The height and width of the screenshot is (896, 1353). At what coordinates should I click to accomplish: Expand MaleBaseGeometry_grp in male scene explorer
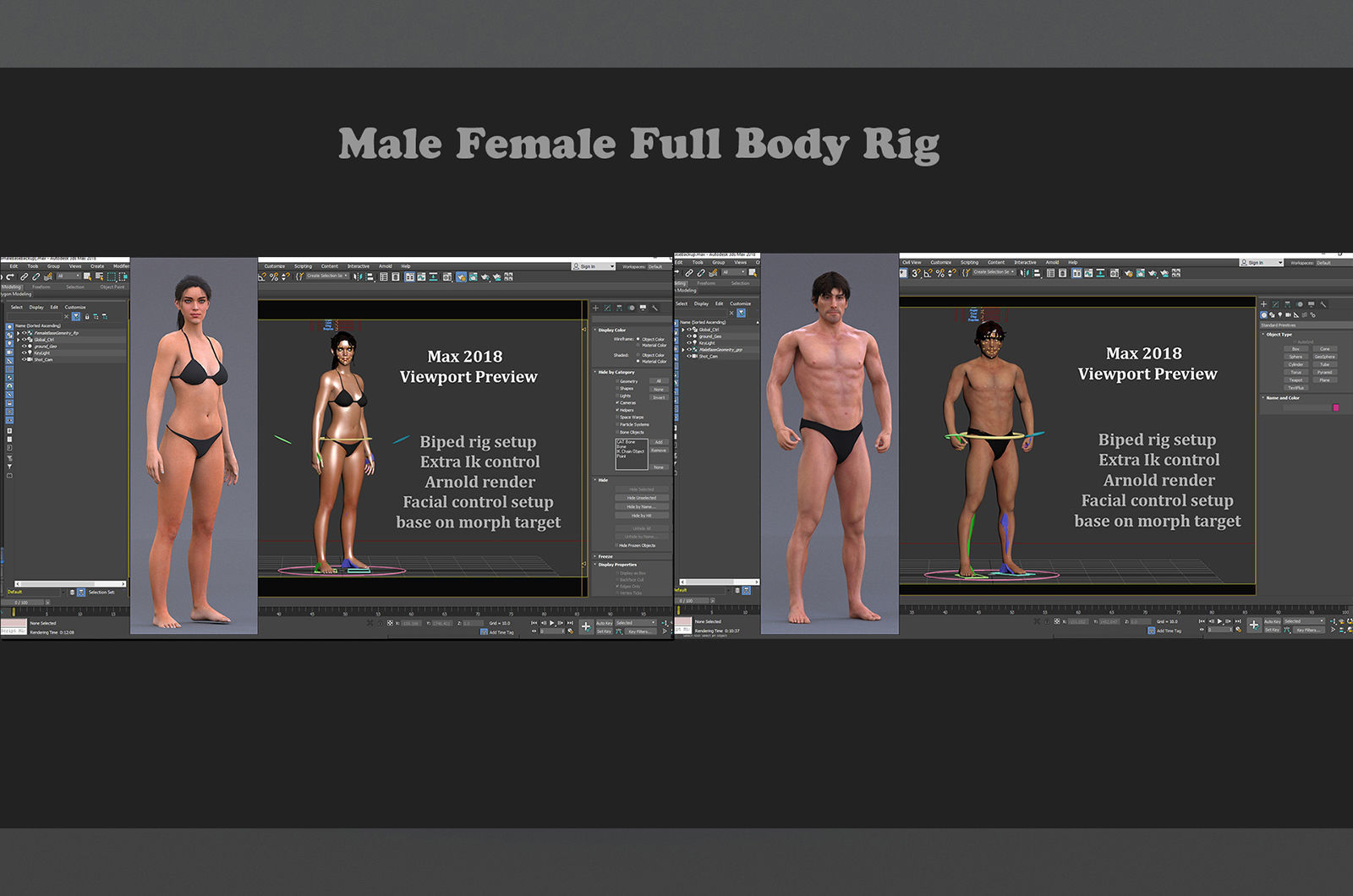pos(683,350)
